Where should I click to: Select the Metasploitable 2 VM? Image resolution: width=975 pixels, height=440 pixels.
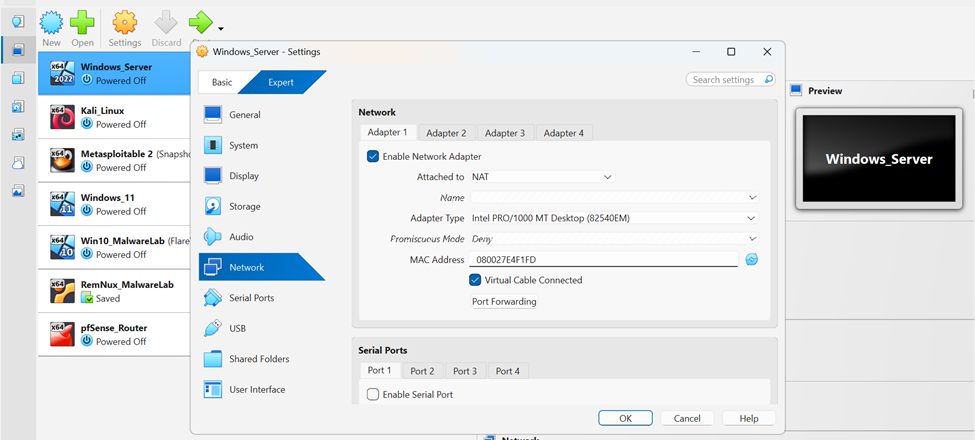[x=114, y=160]
